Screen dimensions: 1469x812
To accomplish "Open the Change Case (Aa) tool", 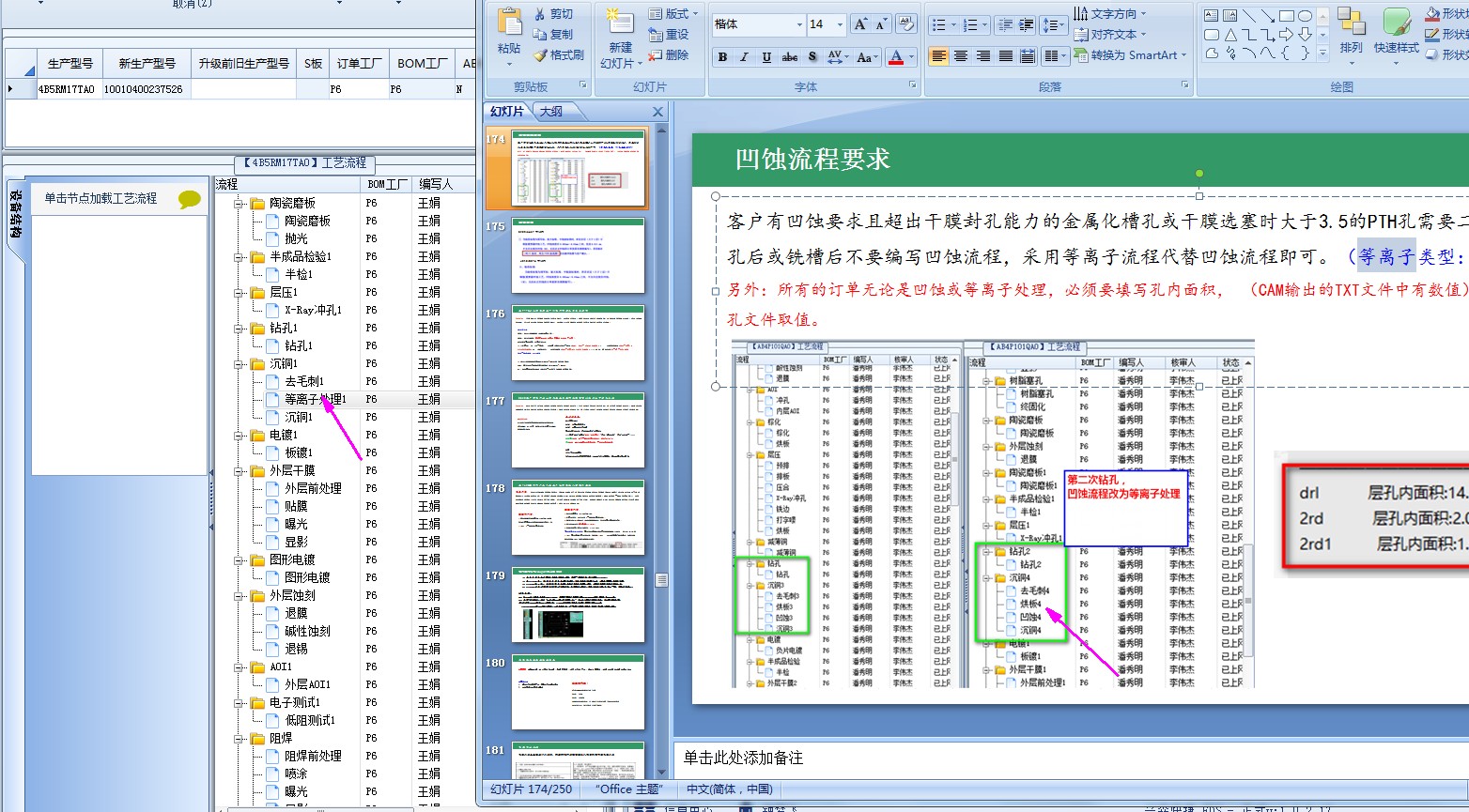I will pyautogui.click(x=868, y=57).
